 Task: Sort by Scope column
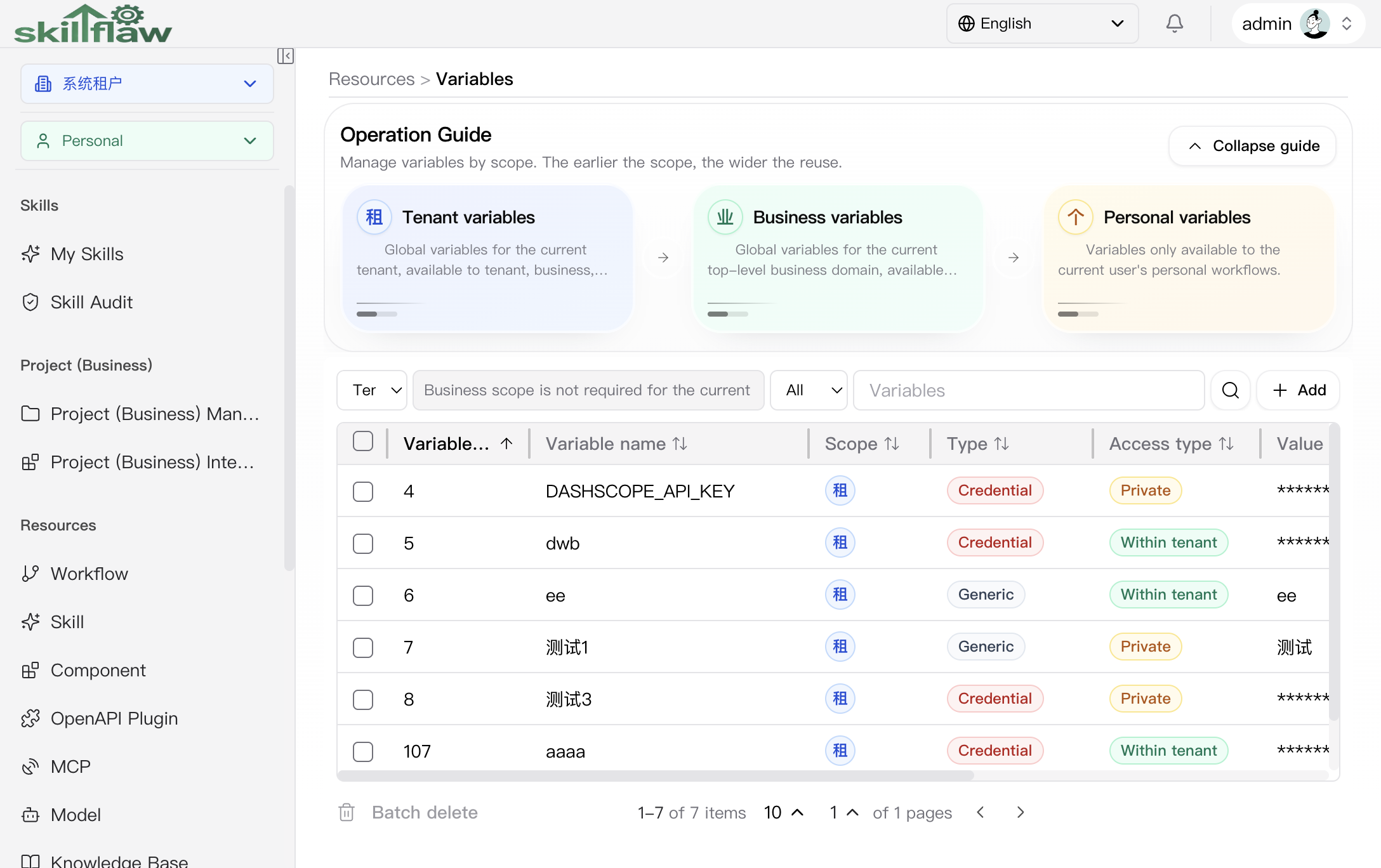892,444
